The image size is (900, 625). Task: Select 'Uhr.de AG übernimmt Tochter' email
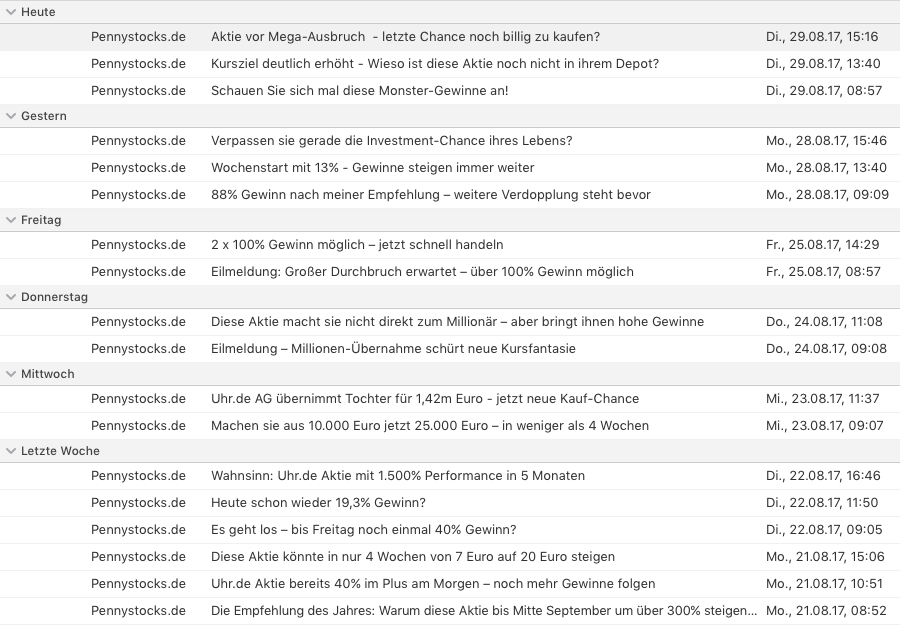(424, 399)
